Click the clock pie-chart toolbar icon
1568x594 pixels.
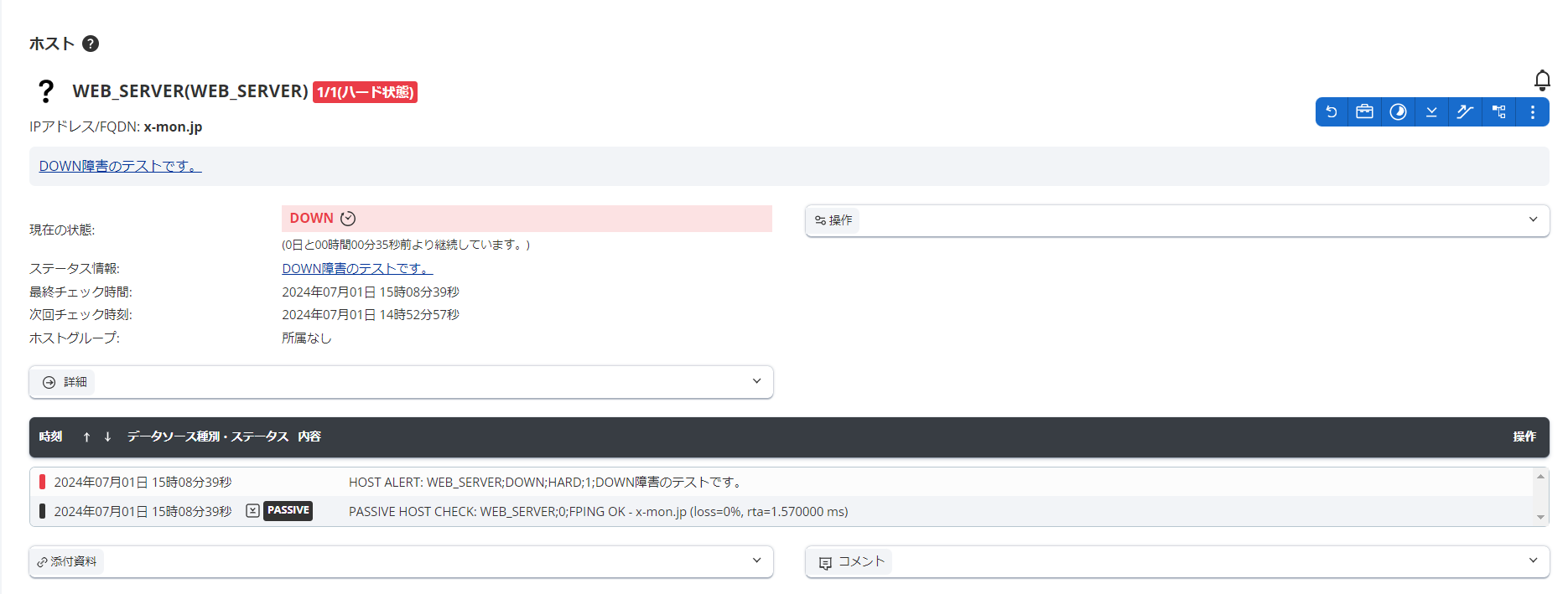coord(1398,112)
